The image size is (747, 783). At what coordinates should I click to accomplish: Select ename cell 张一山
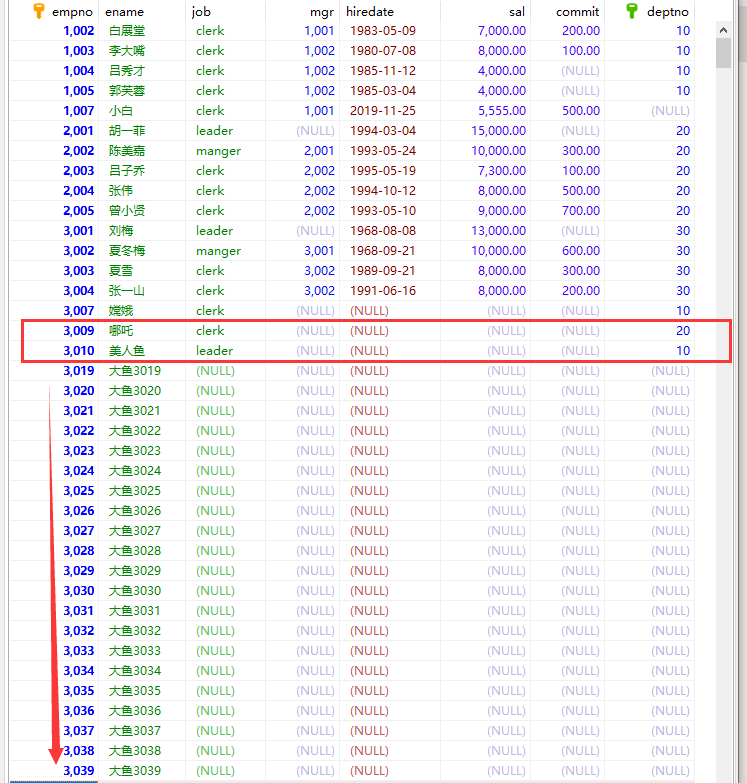point(142,291)
